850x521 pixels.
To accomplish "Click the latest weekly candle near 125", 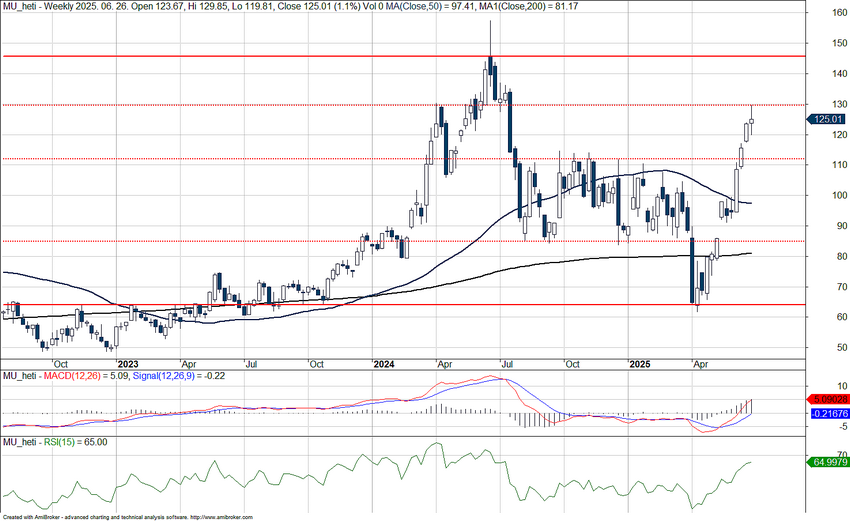I will (751, 121).
